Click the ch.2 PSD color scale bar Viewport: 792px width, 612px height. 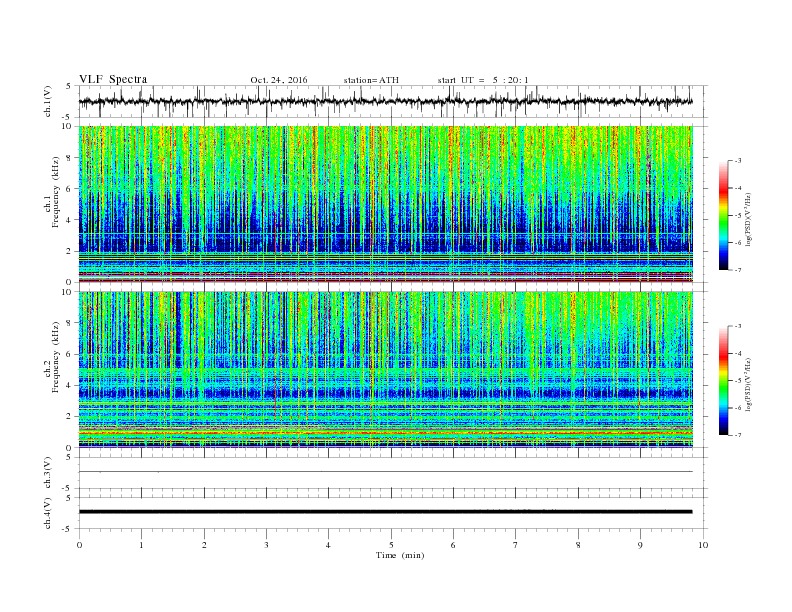[x=723, y=381]
